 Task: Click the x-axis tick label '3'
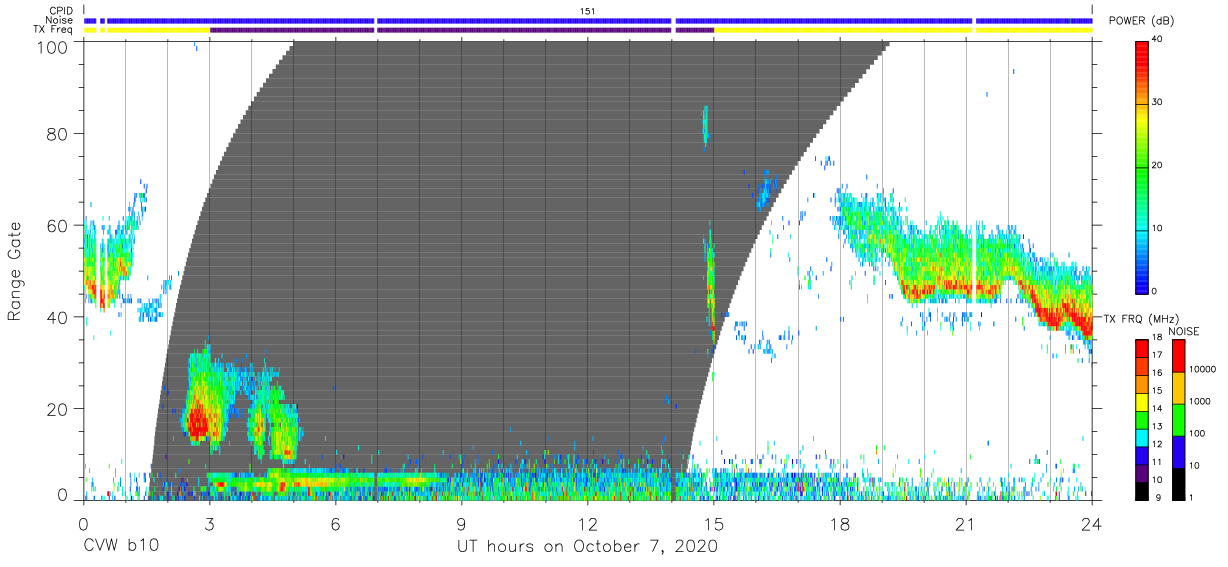(x=209, y=523)
